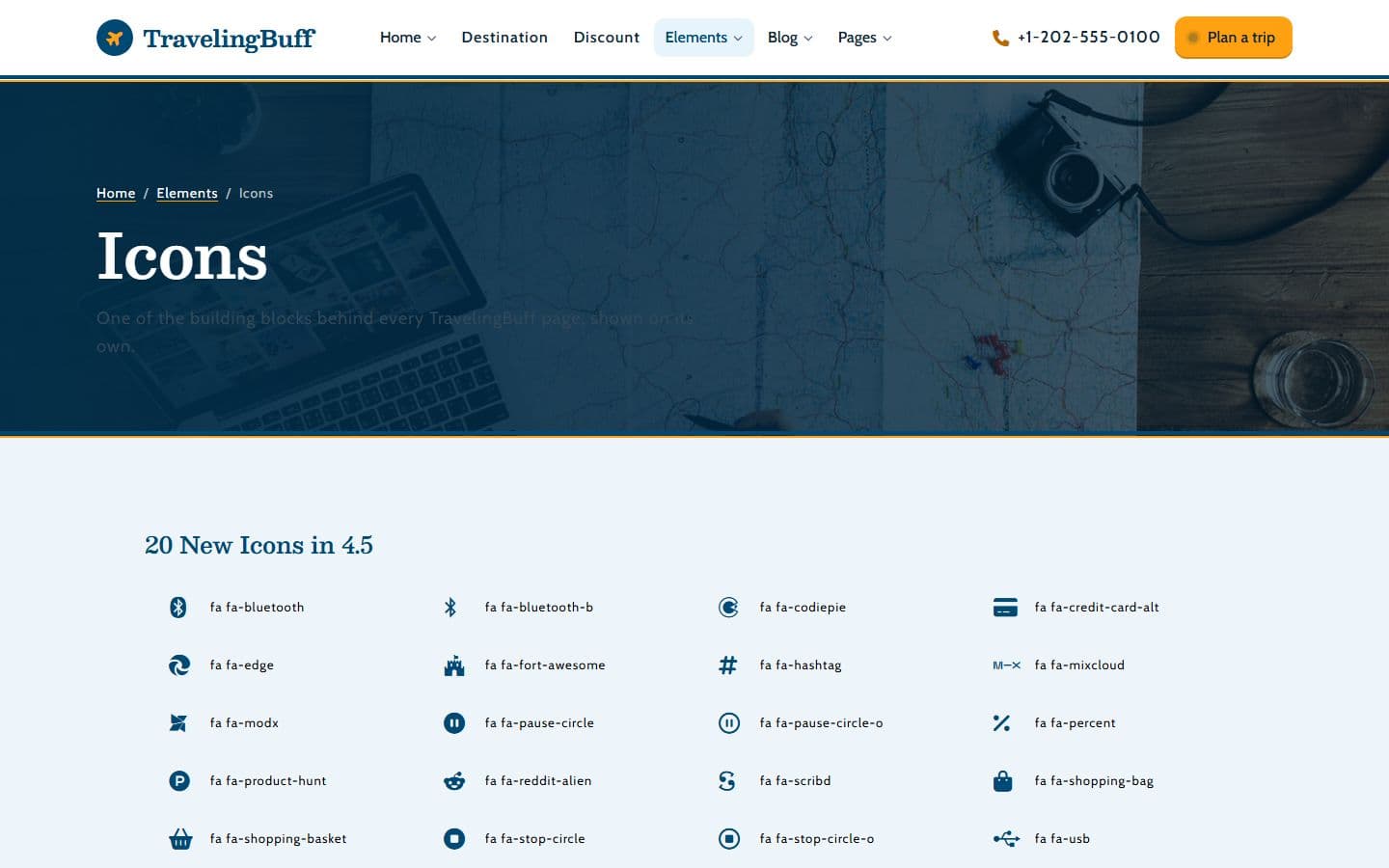
Task: Open the Discount menu item
Action: [x=607, y=38]
